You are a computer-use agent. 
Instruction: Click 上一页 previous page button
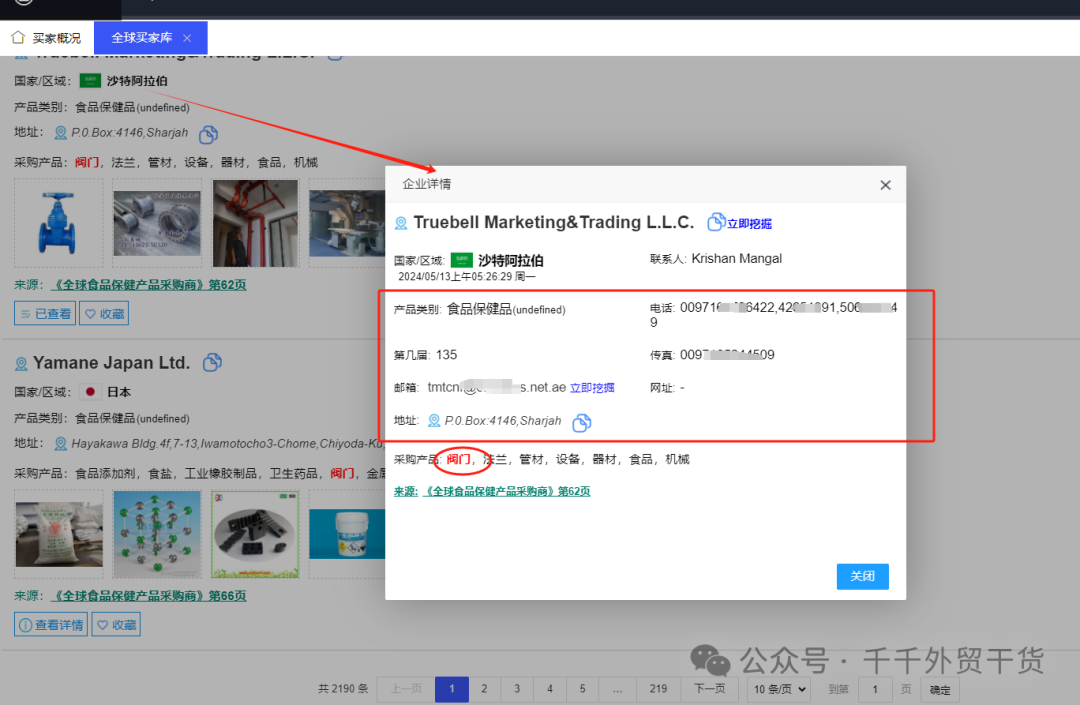point(406,689)
